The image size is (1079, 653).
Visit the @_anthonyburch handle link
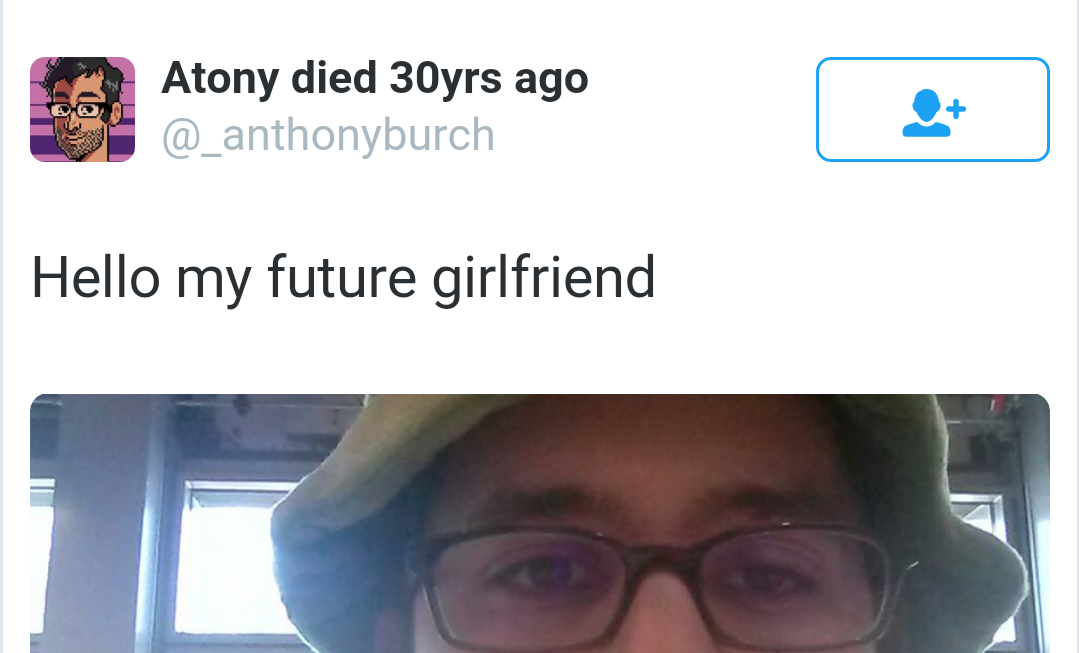click(x=328, y=134)
